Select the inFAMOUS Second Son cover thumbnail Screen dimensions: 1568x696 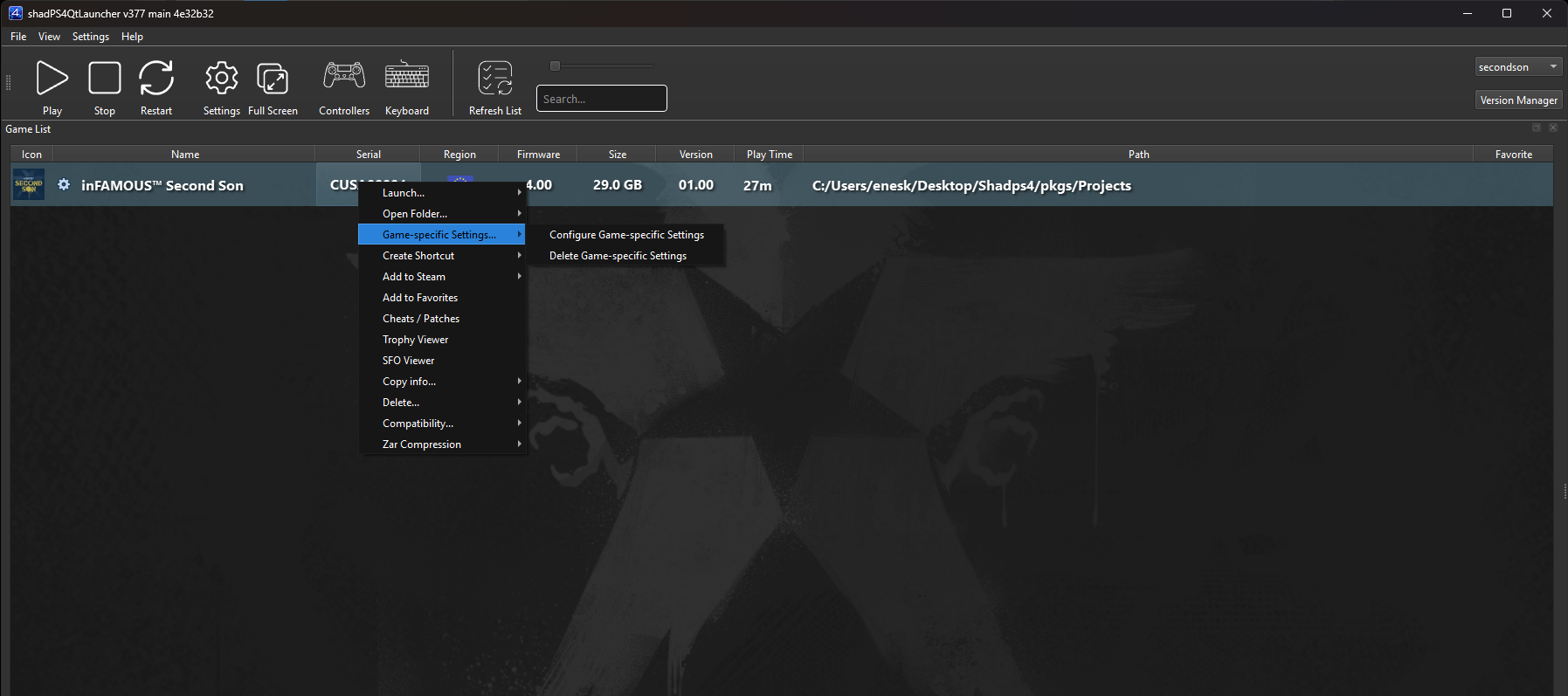coord(29,185)
